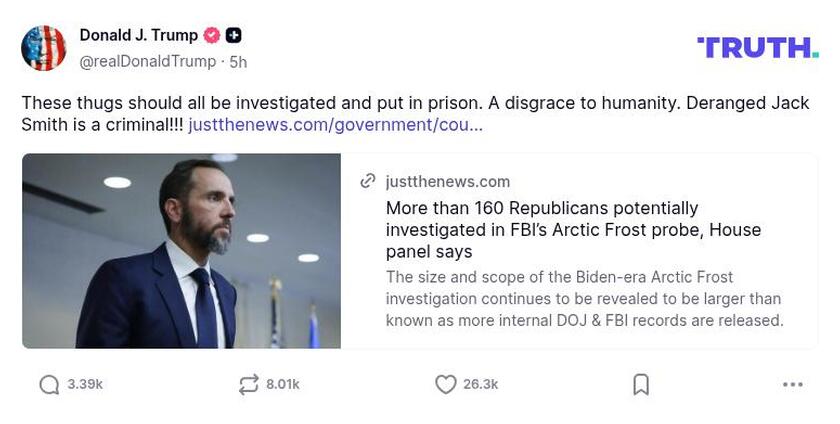Click the TRUTH. logo
The width and height of the screenshot is (840, 424).
click(x=758, y=47)
